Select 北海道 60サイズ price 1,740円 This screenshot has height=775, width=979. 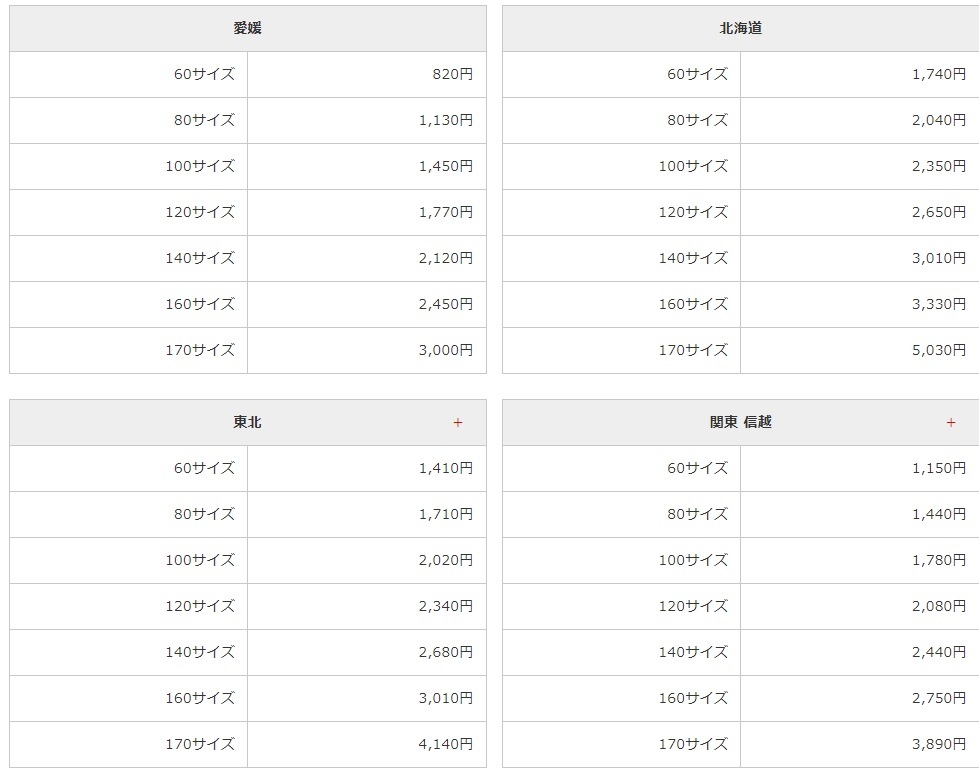(939, 74)
